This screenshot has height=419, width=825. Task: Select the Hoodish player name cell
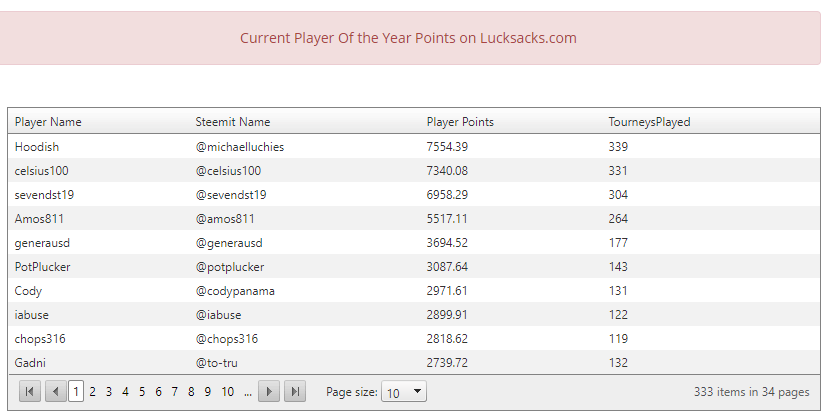pyautogui.click(x=37, y=147)
